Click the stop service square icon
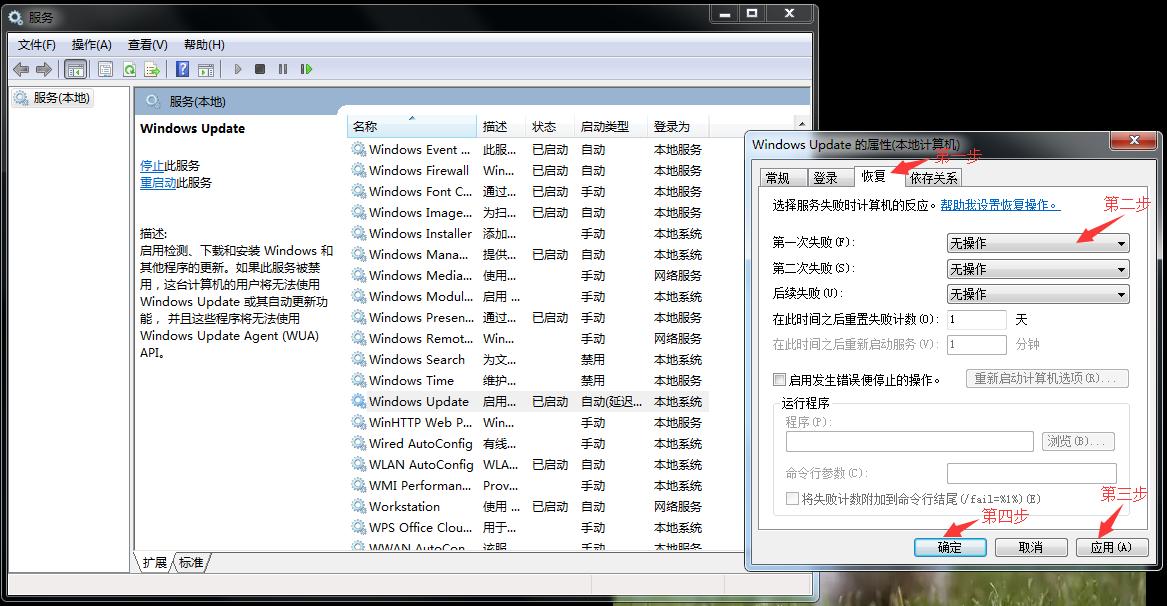 click(x=260, y=68)
